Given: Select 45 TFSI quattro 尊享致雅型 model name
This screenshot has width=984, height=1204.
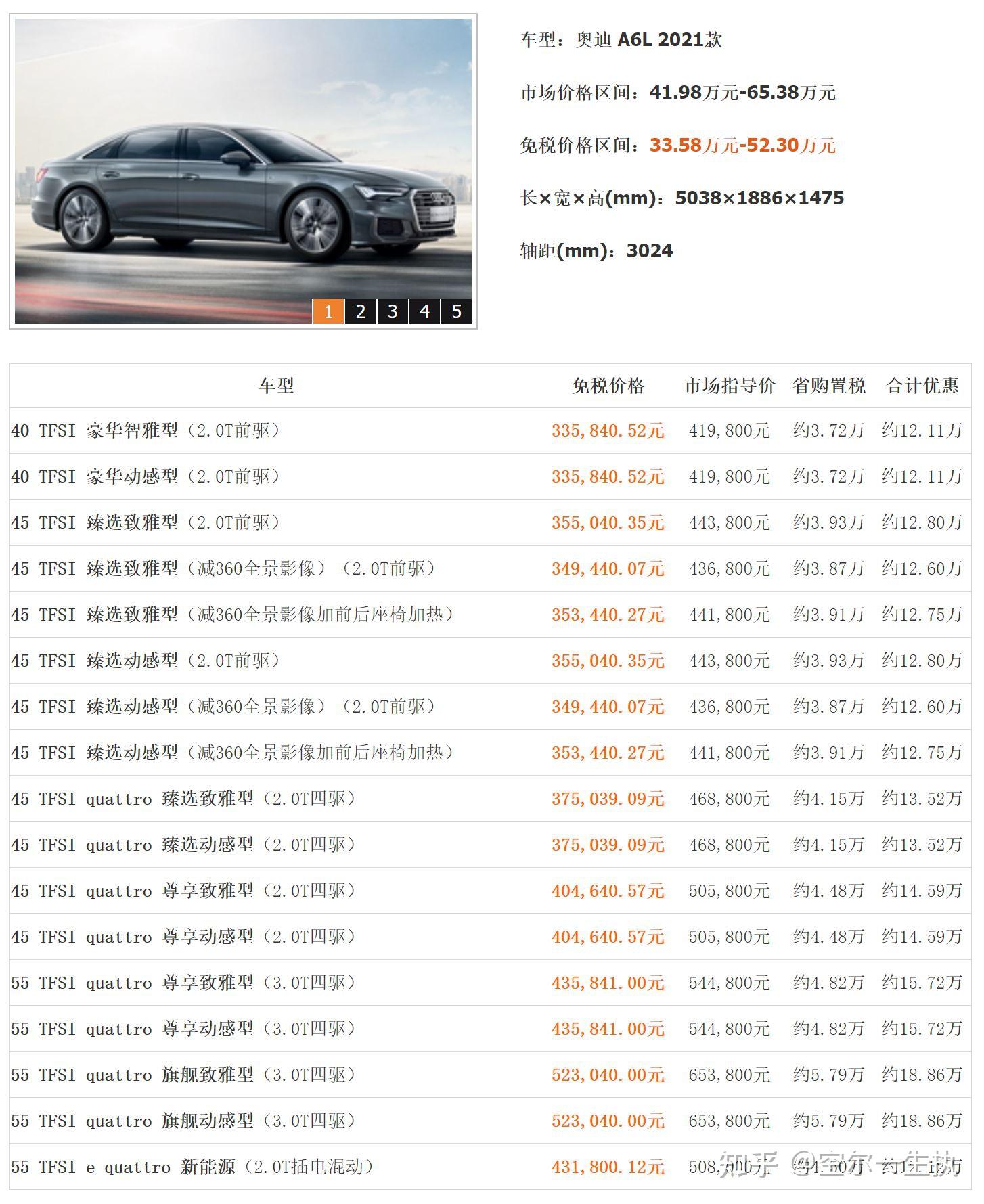Looking at the screenshot, I should point(183,891).
